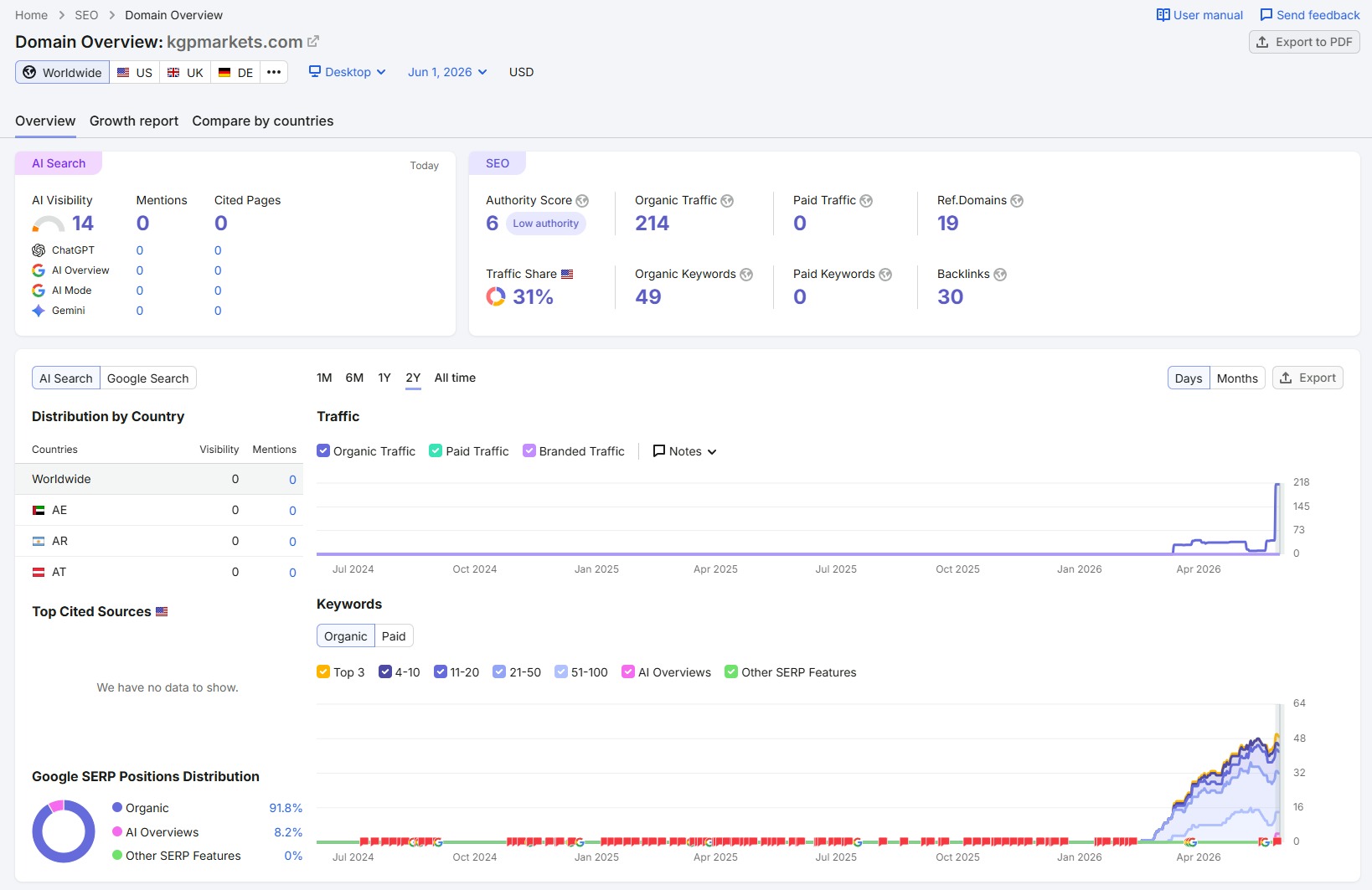This screenshot has height=890, width=1372.
Task: Toggle the AI Overviews keywords checkbox
Action: tap(628, 671)
